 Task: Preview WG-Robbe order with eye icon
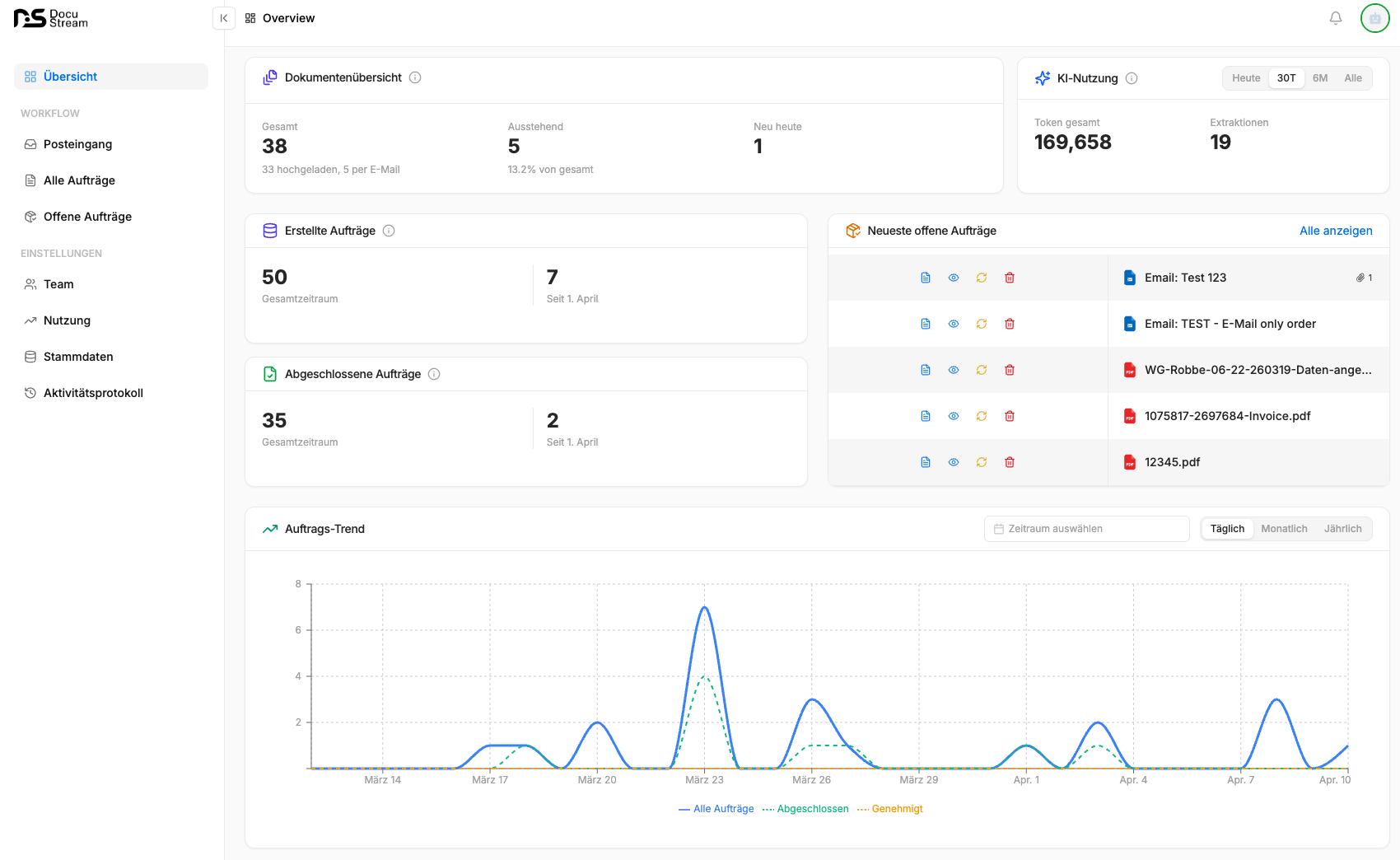pyautogui.click(x=954, y=370)
